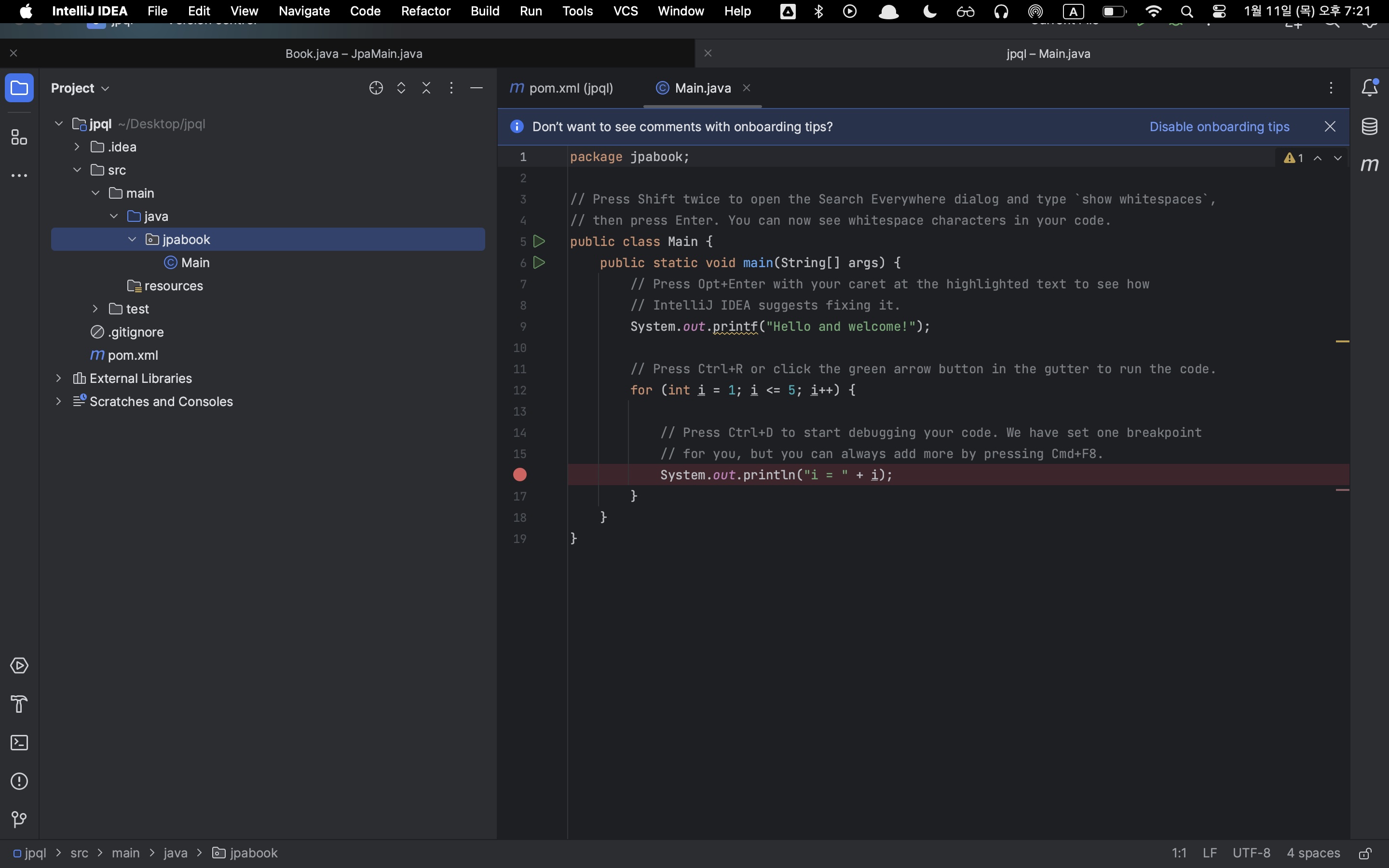Open the Refactor menu

click(x=425, y=12)
